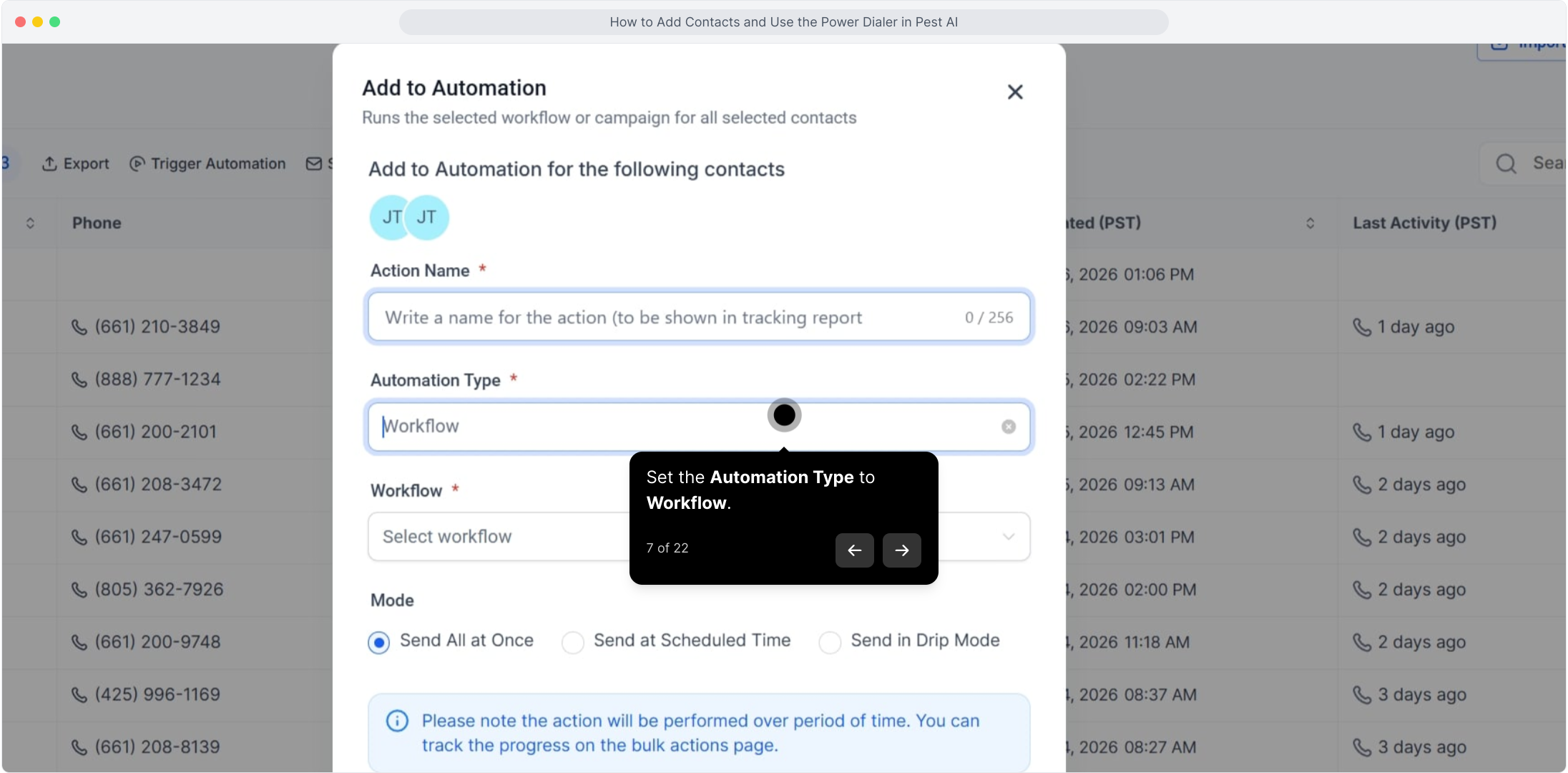Screen dimensions: 1568x773
Task: Select Send All at Once mode
Action: (379, 642)
